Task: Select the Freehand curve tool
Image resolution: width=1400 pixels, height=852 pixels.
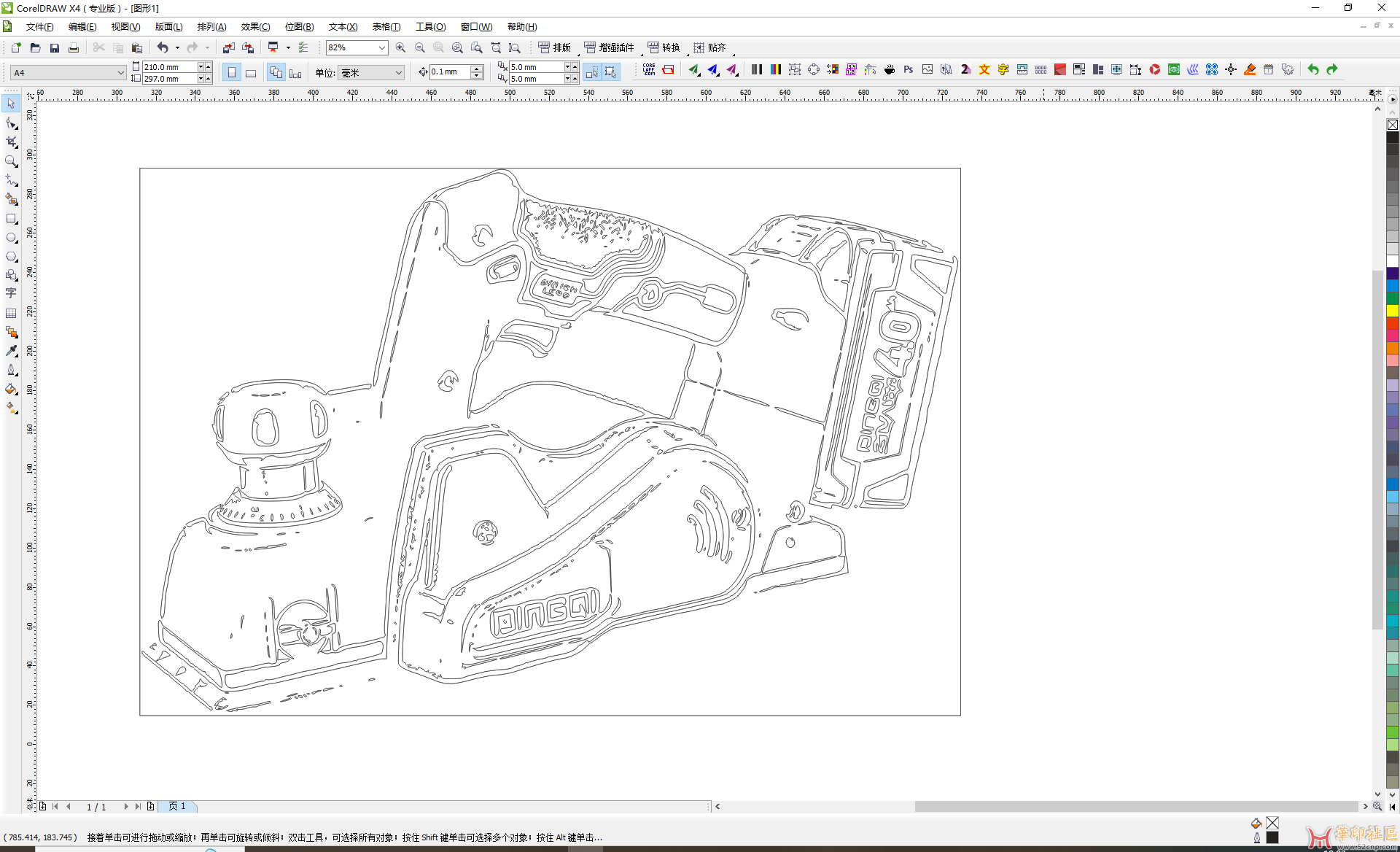Action: point(11,180)
